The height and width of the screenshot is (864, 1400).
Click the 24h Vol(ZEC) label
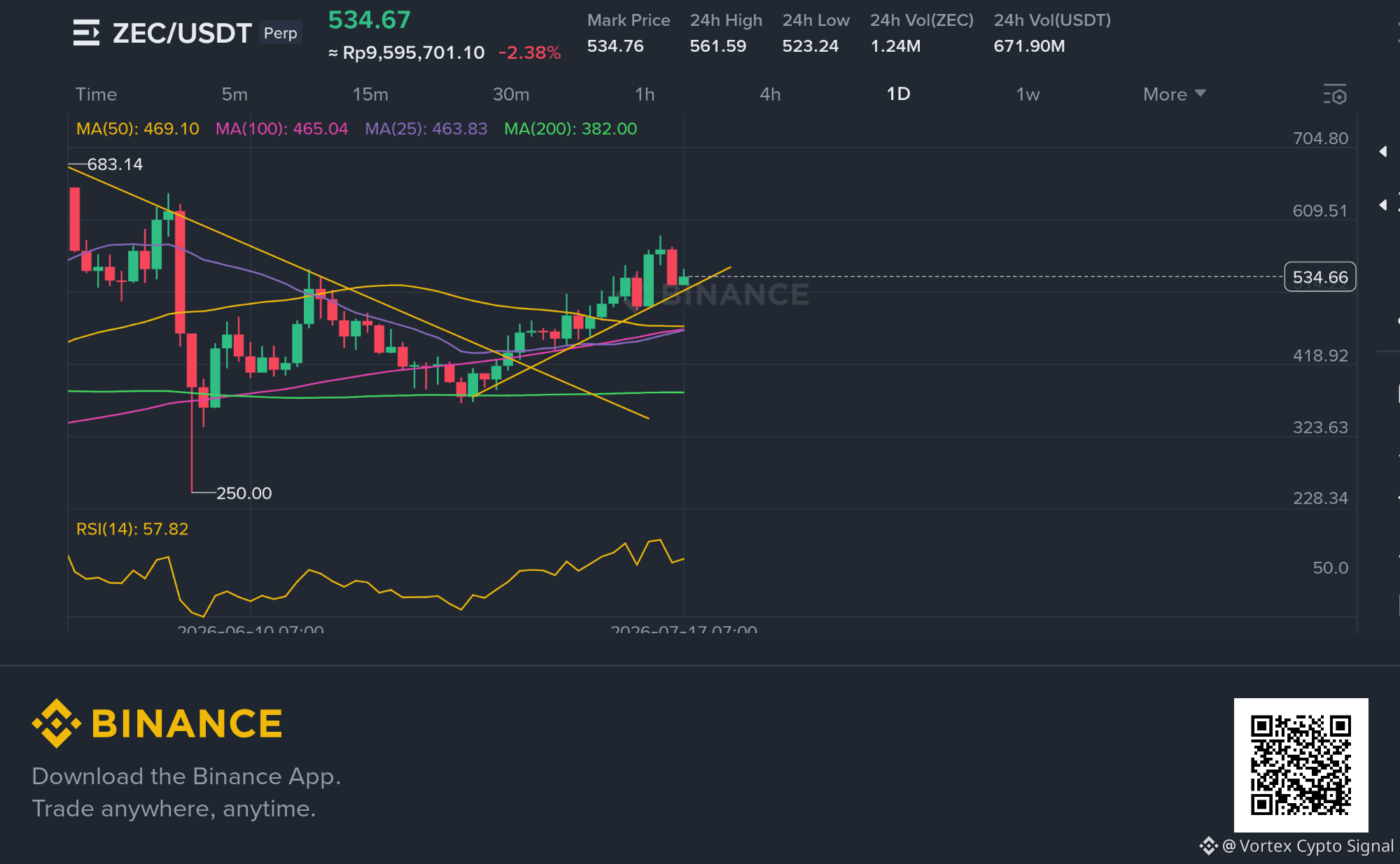point(922,20)
